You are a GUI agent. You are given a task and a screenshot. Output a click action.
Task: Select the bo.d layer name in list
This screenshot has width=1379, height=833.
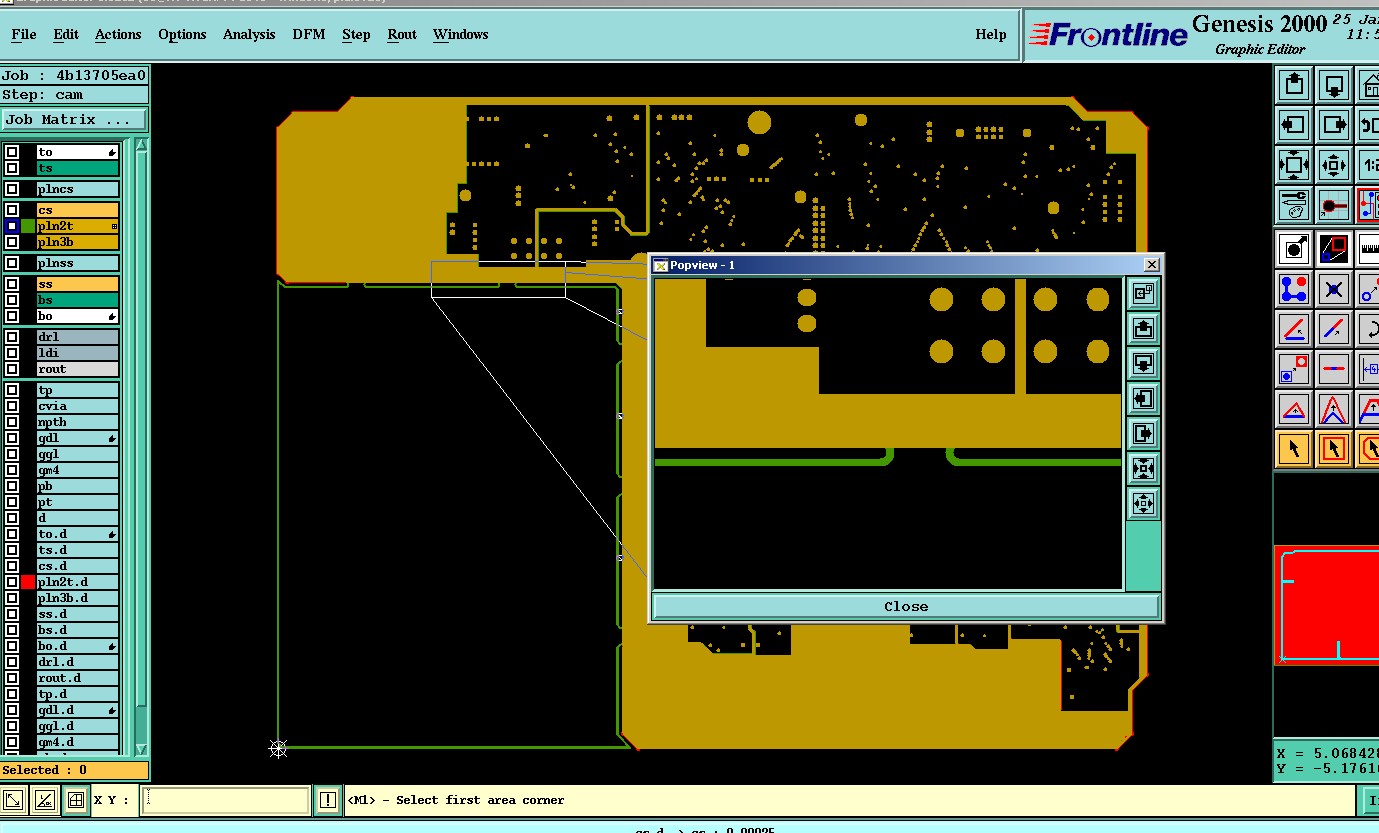pos(78,646)
